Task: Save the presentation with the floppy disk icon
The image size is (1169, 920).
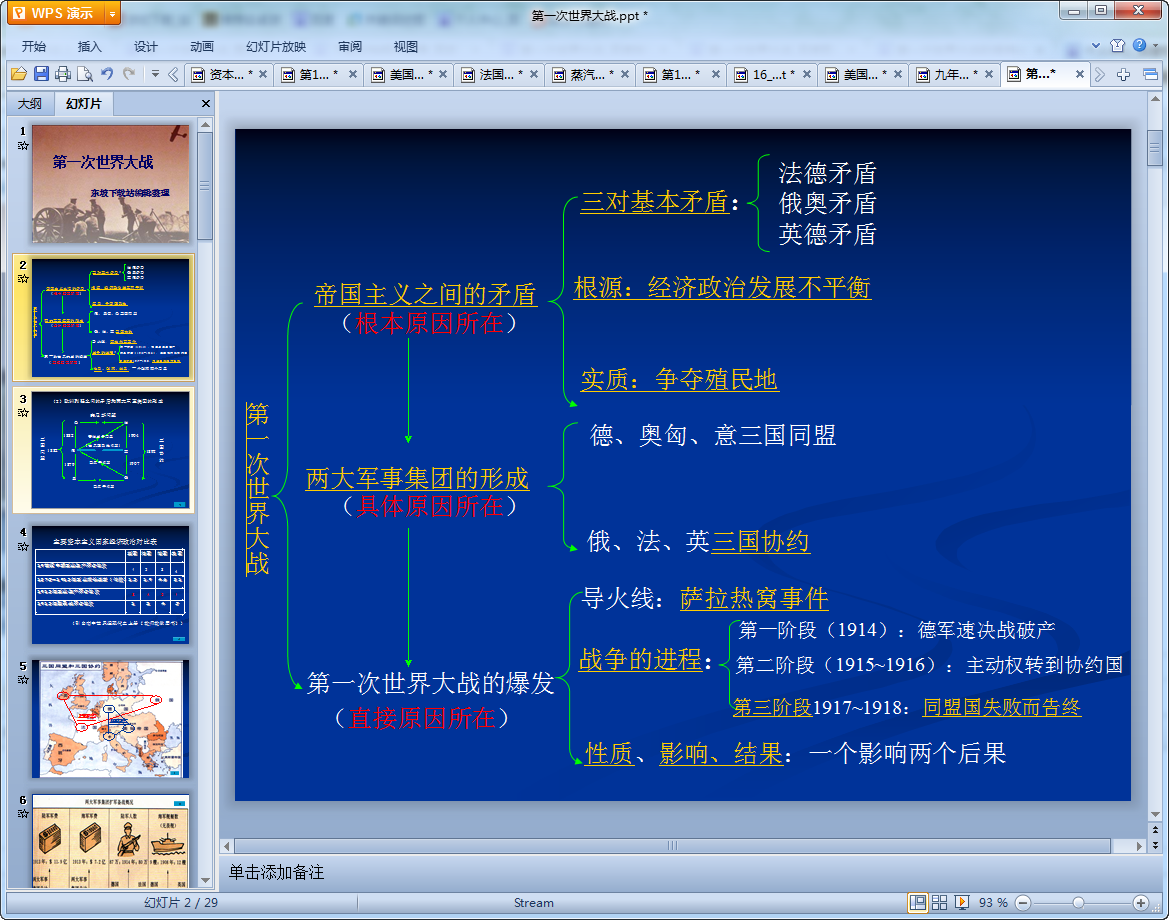Action: point(41,74)
